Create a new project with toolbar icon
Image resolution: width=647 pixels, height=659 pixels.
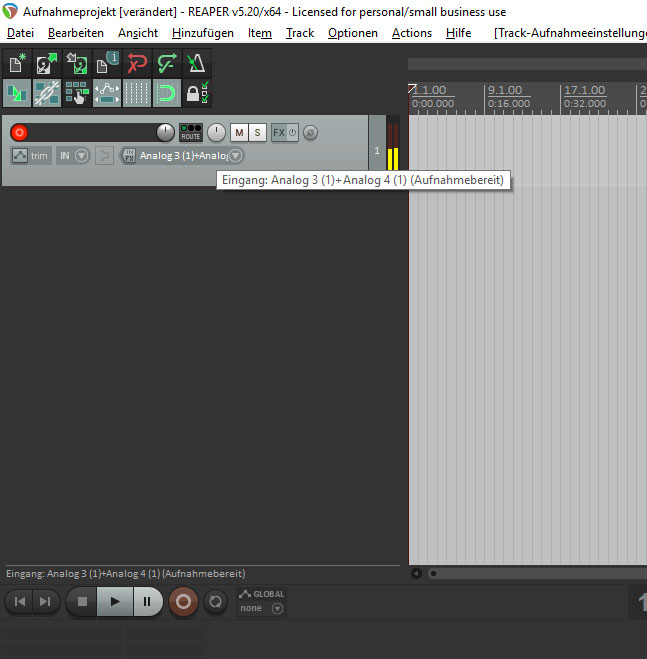click(x=17, y=63)
